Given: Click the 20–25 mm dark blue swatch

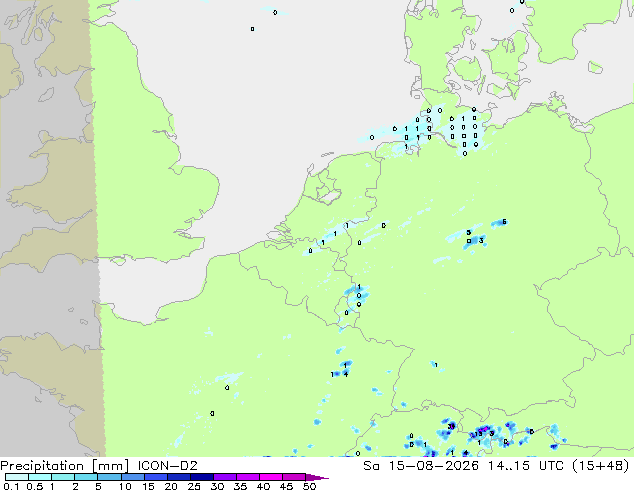Looking at the screenshot, I should [x=178, y=477].
